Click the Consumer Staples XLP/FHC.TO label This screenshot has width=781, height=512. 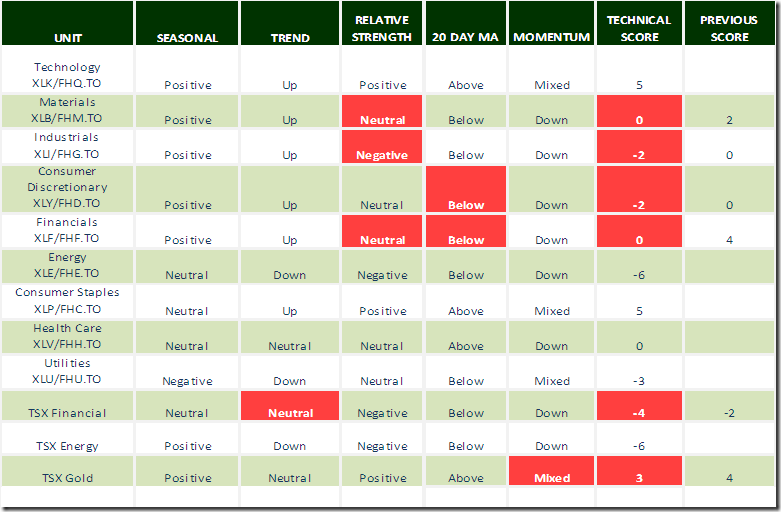tap(68, 301)
